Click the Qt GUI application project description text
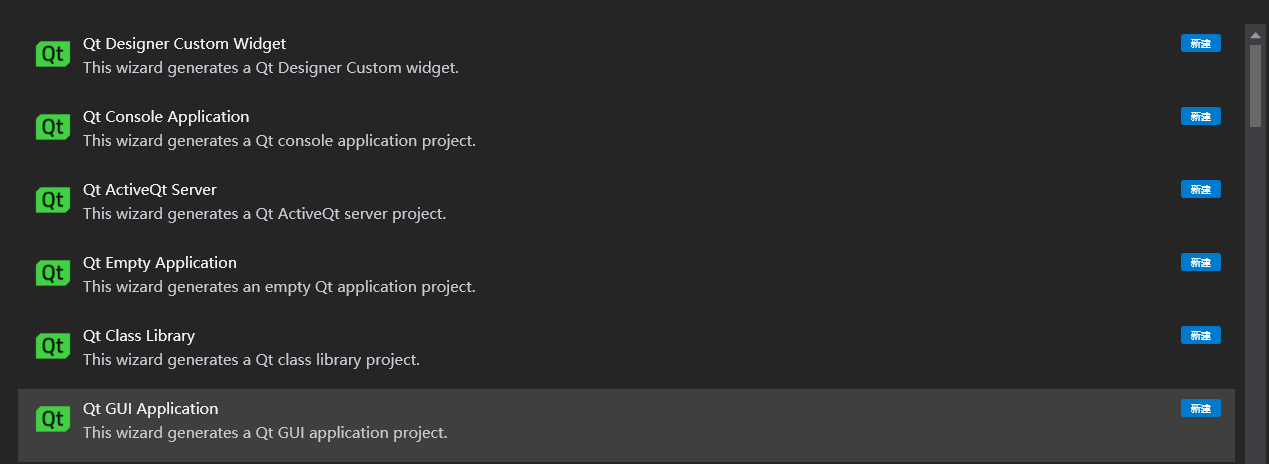1269x464 pixels. coord(265,433)
